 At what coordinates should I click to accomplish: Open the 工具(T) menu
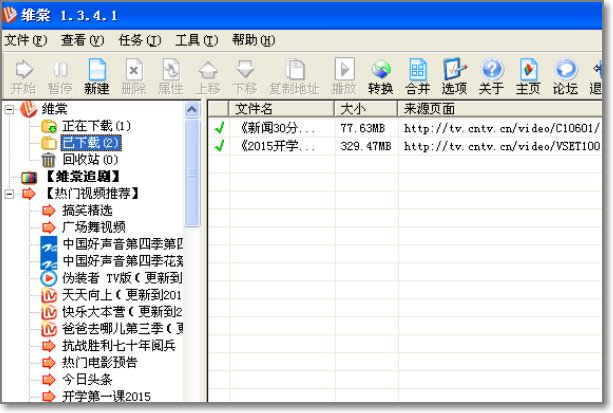point(195,40)
